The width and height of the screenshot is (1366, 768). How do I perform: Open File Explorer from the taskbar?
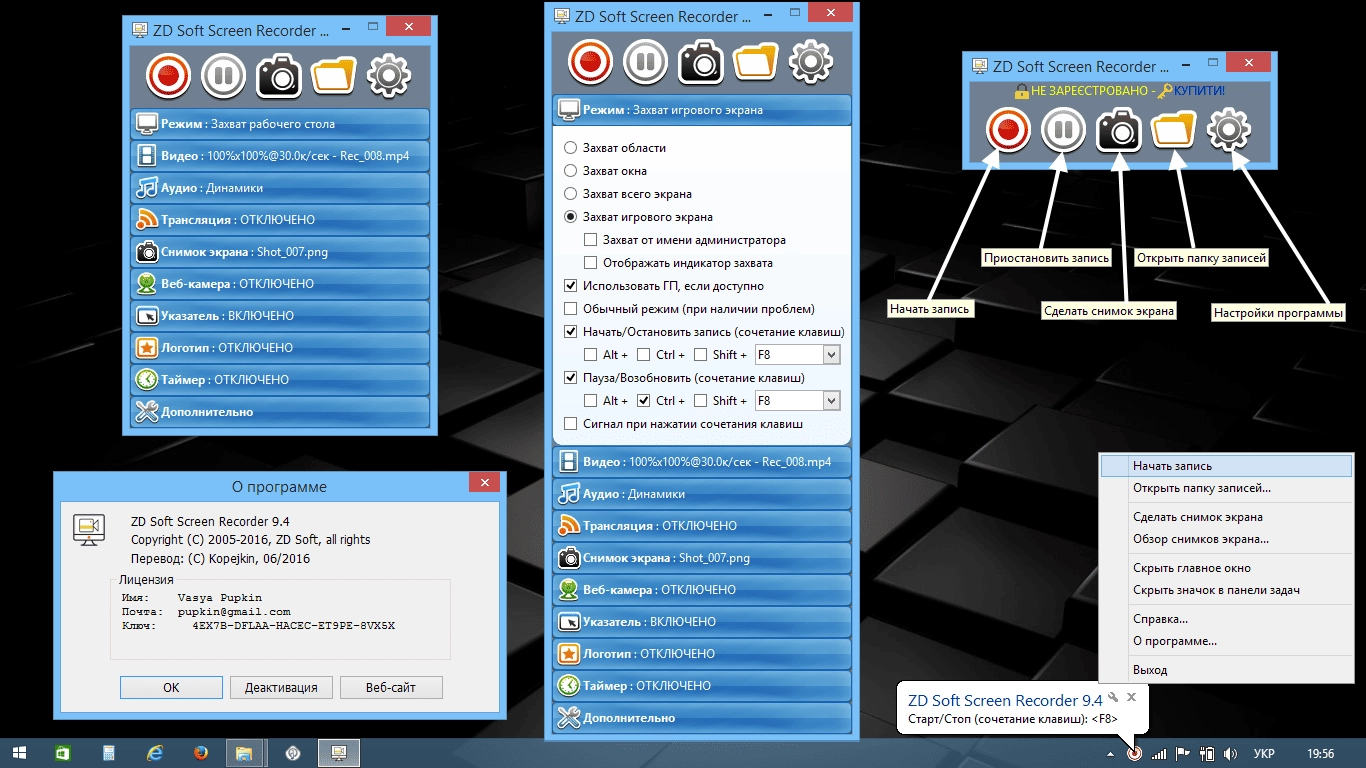[x=244, y=753]
